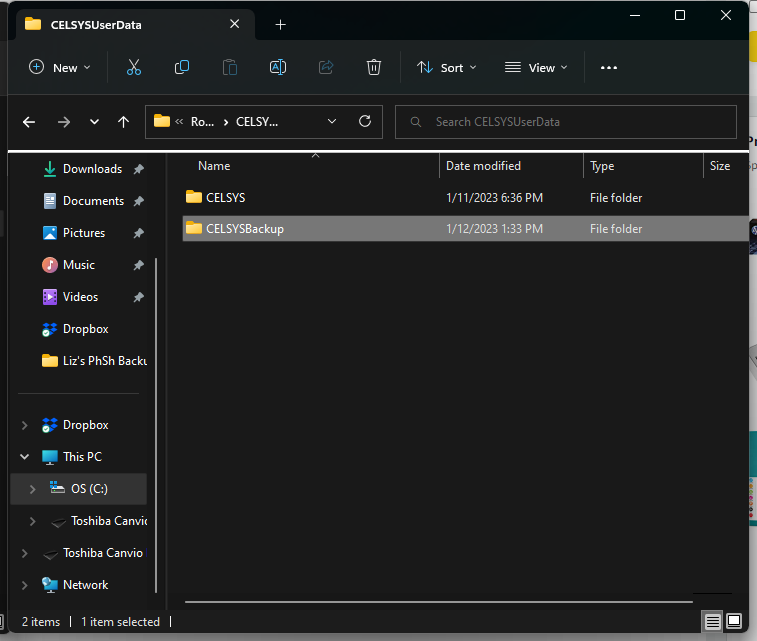The width and height of the screenshot is (757, 641).
Task: Expand the This PC tree node
Action: (x=24, y=457)
